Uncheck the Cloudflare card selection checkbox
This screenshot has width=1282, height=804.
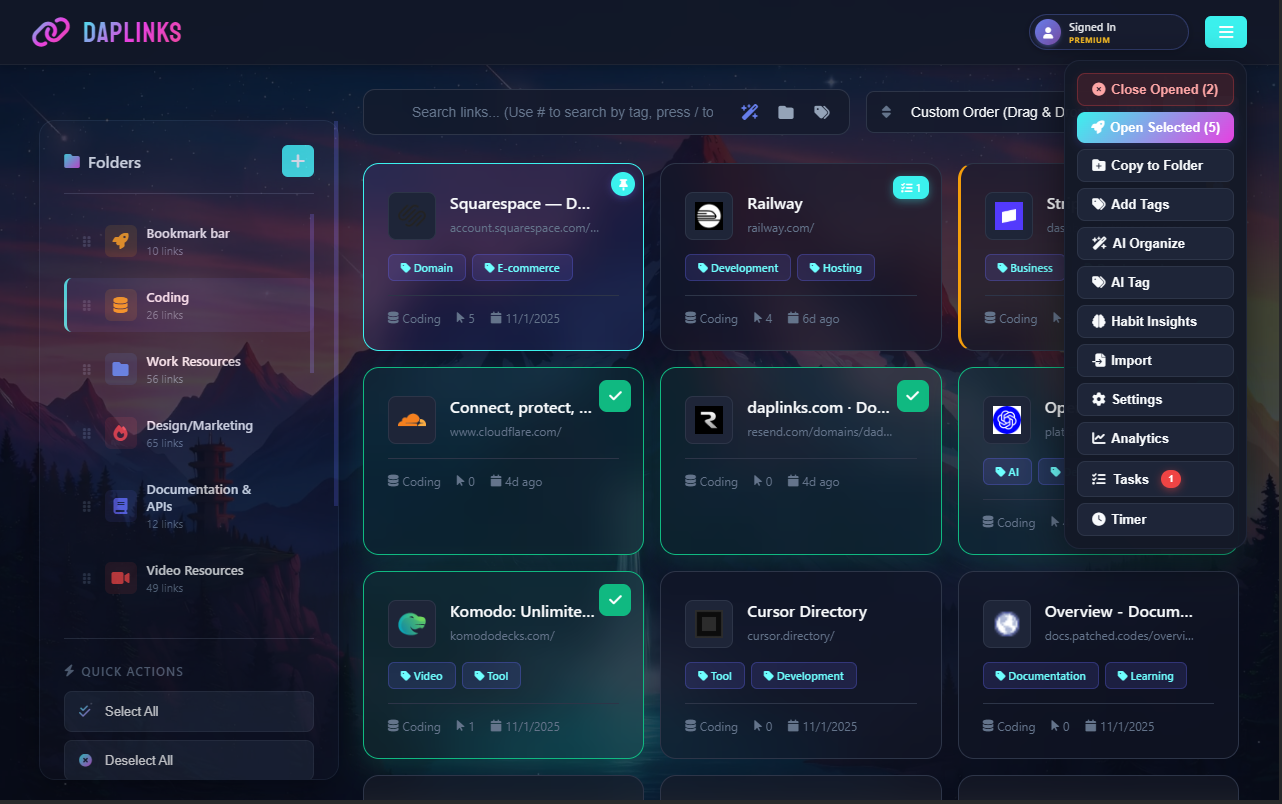click(615, 396)
